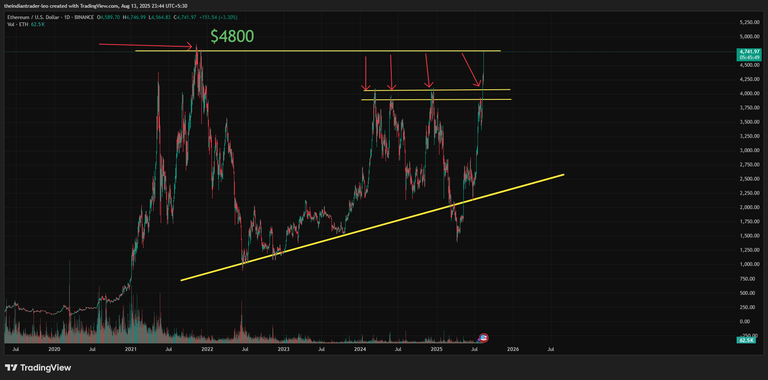Image resolution: width=768 pixels, height=380 pixels.
Task: Click the low value 4,564.83
Action: (x=161, y=17)
